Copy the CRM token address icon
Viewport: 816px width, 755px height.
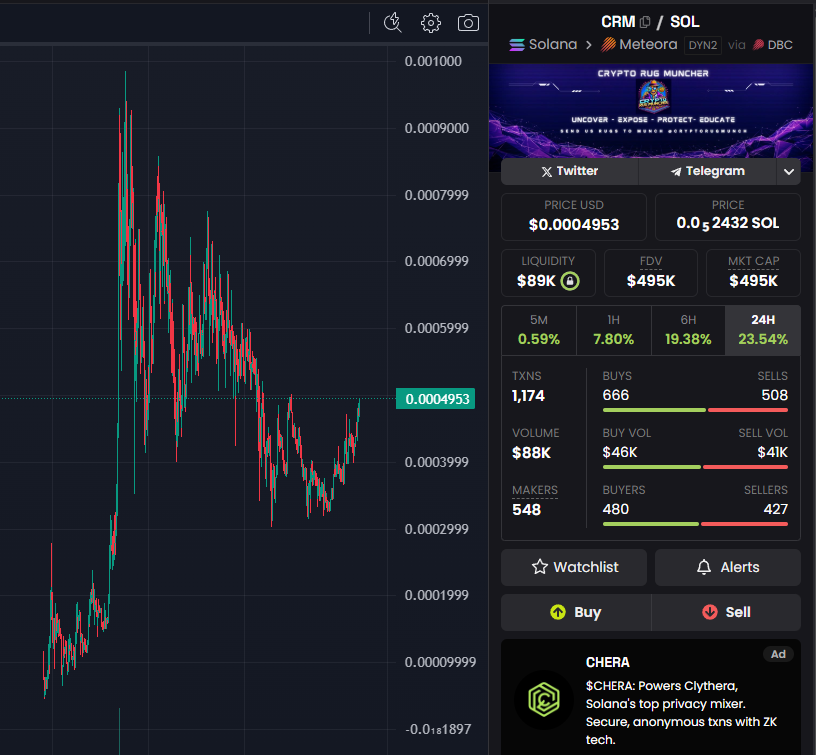[x=645, y=22]
